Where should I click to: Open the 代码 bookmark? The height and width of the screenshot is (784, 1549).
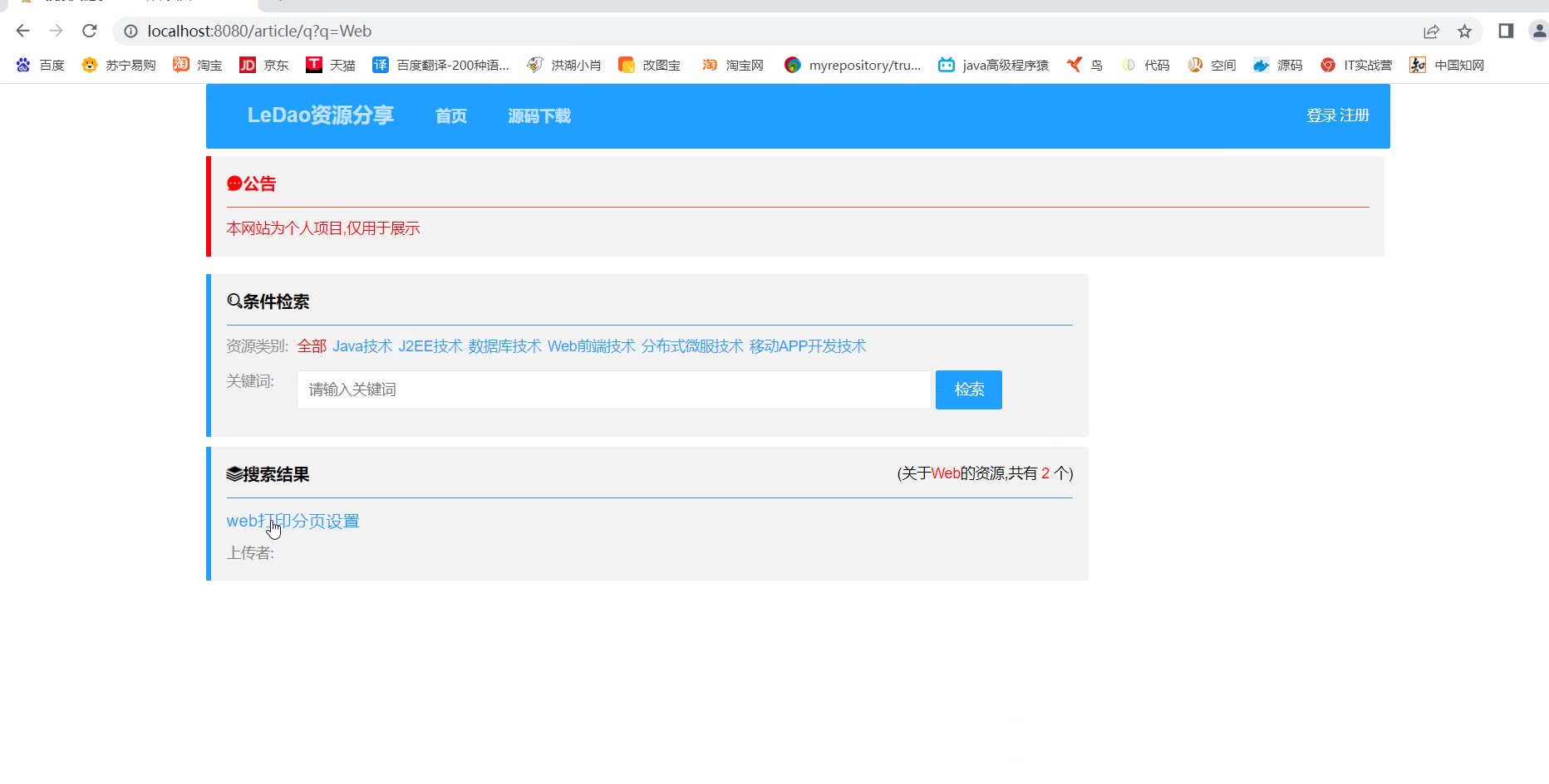[x=1145, y=65]
